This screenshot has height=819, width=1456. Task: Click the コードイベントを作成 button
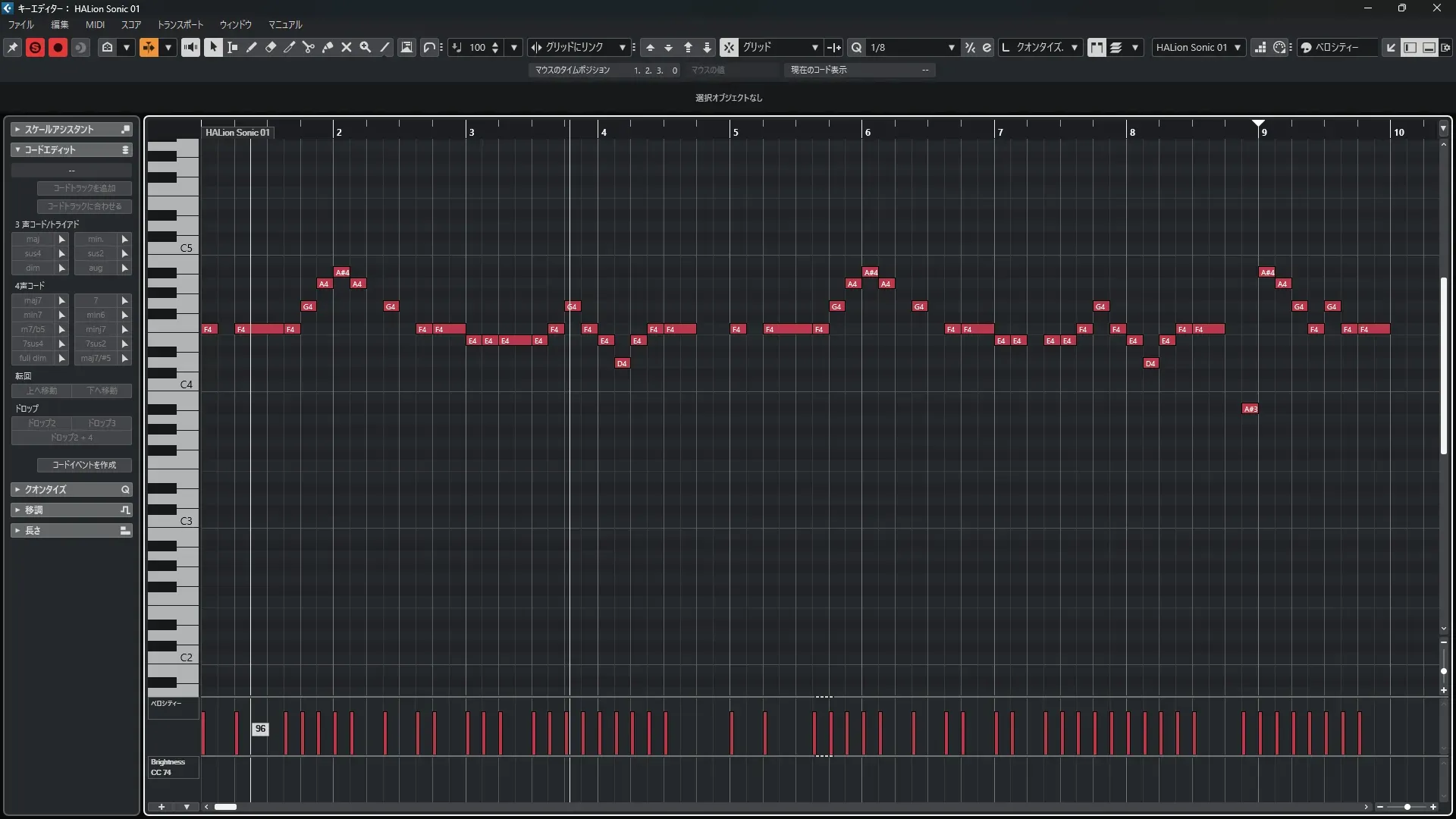click(x=84, y=465)
